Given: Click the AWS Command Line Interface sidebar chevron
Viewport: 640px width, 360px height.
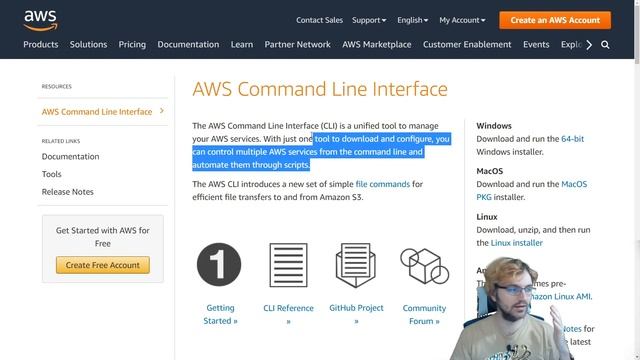Looking at the screenshot, I should pos(162,111).
